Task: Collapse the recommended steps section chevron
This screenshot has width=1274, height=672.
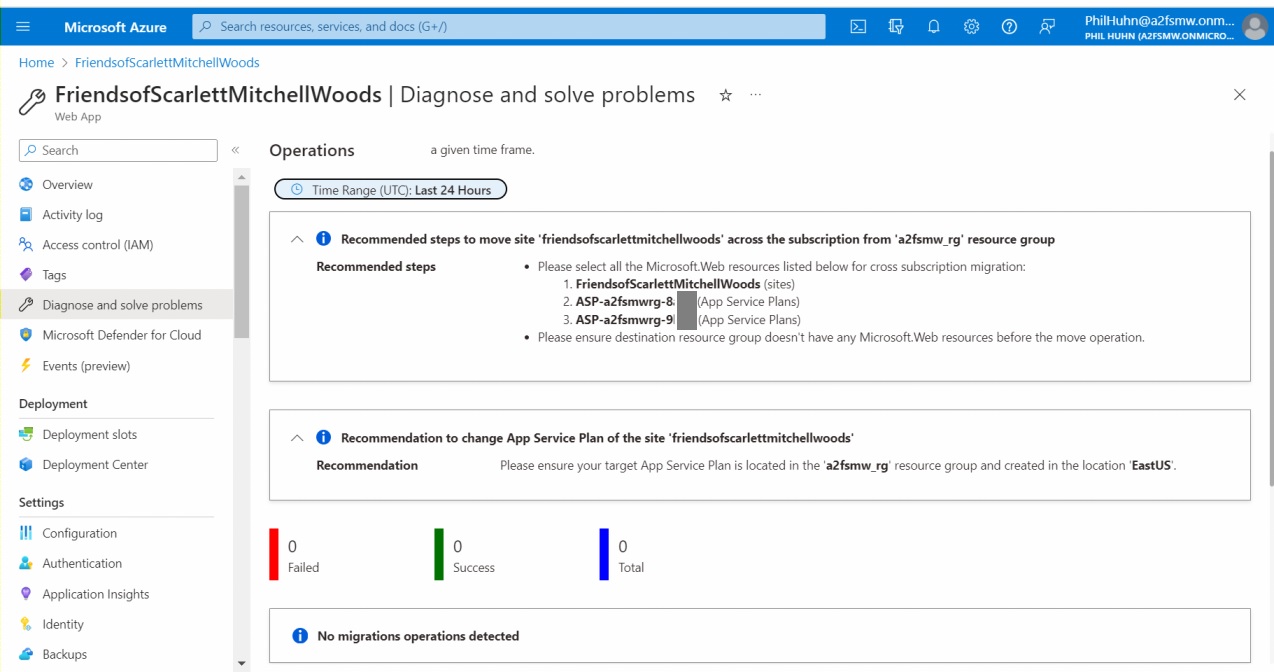Action: pyautogui.click(x=297, y=238)
